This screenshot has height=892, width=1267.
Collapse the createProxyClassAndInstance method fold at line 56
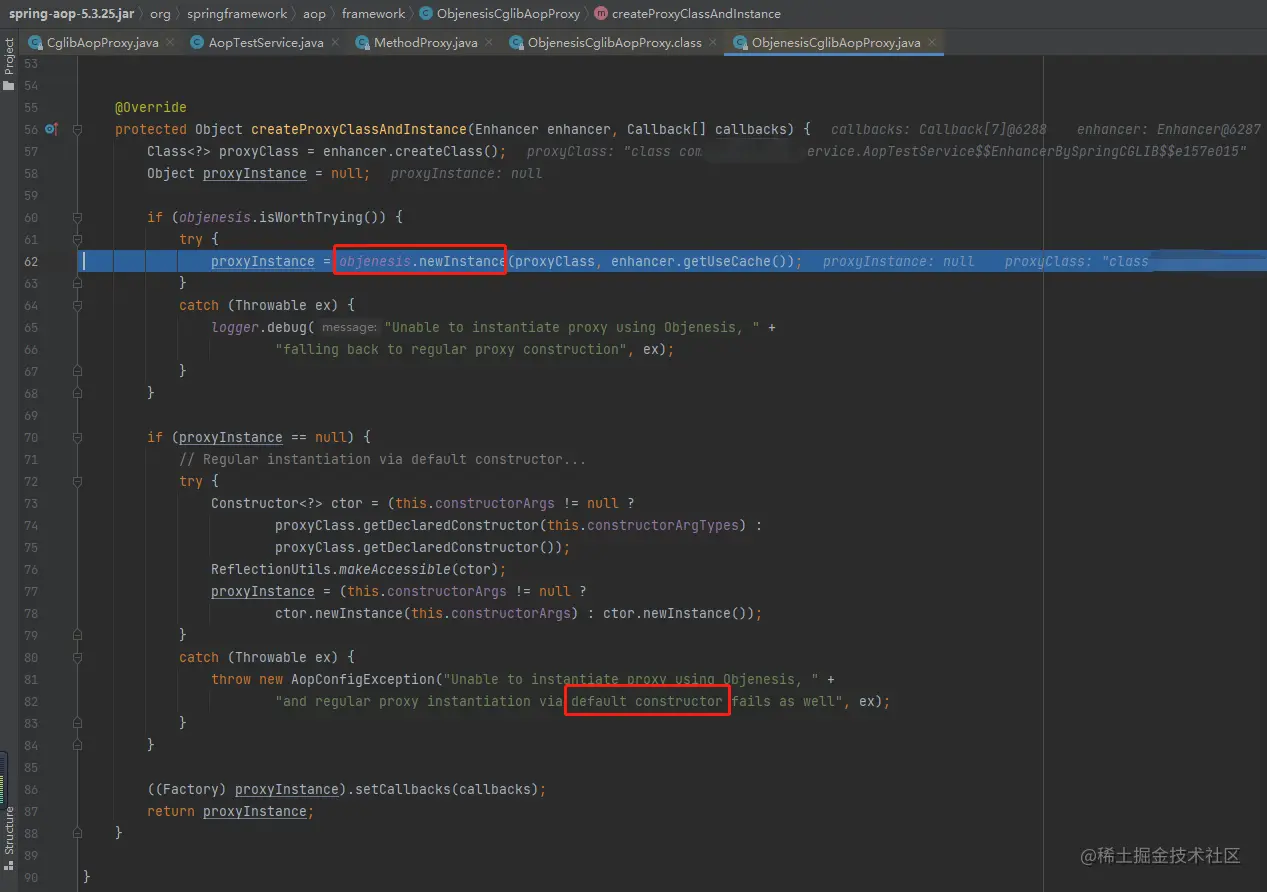click(77, 129)
